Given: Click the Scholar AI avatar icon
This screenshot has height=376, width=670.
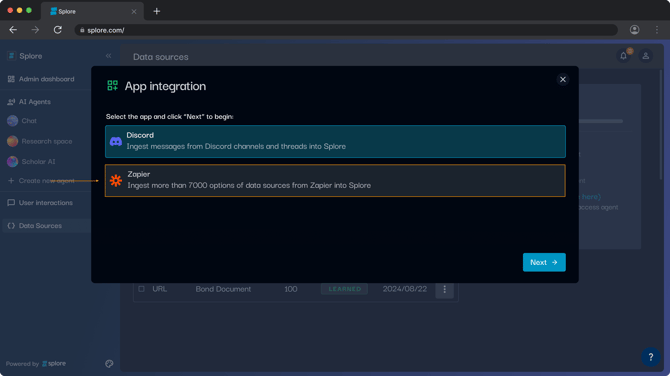Looking at the screenshot, I should (x=12, y=162).
